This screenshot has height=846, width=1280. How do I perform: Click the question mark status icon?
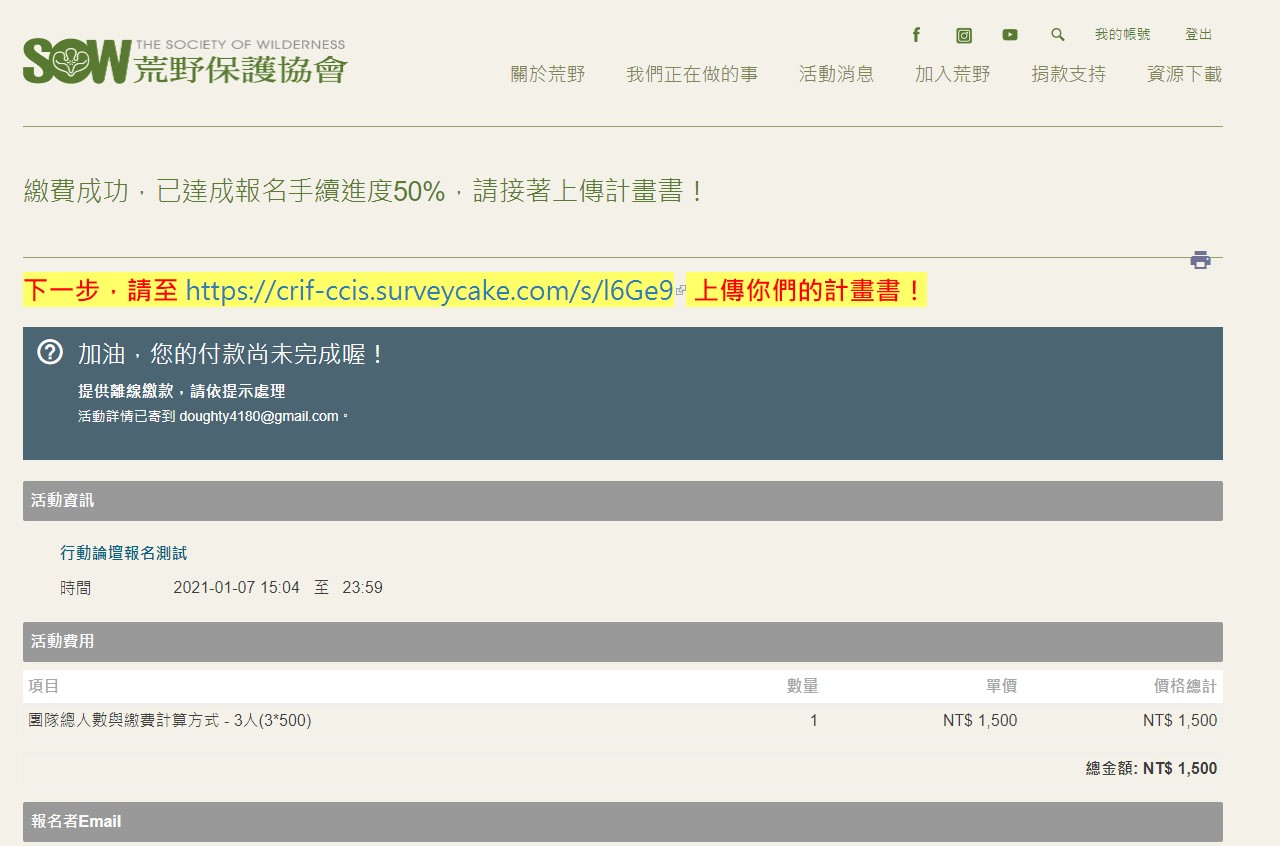click(x=50, y=352)
